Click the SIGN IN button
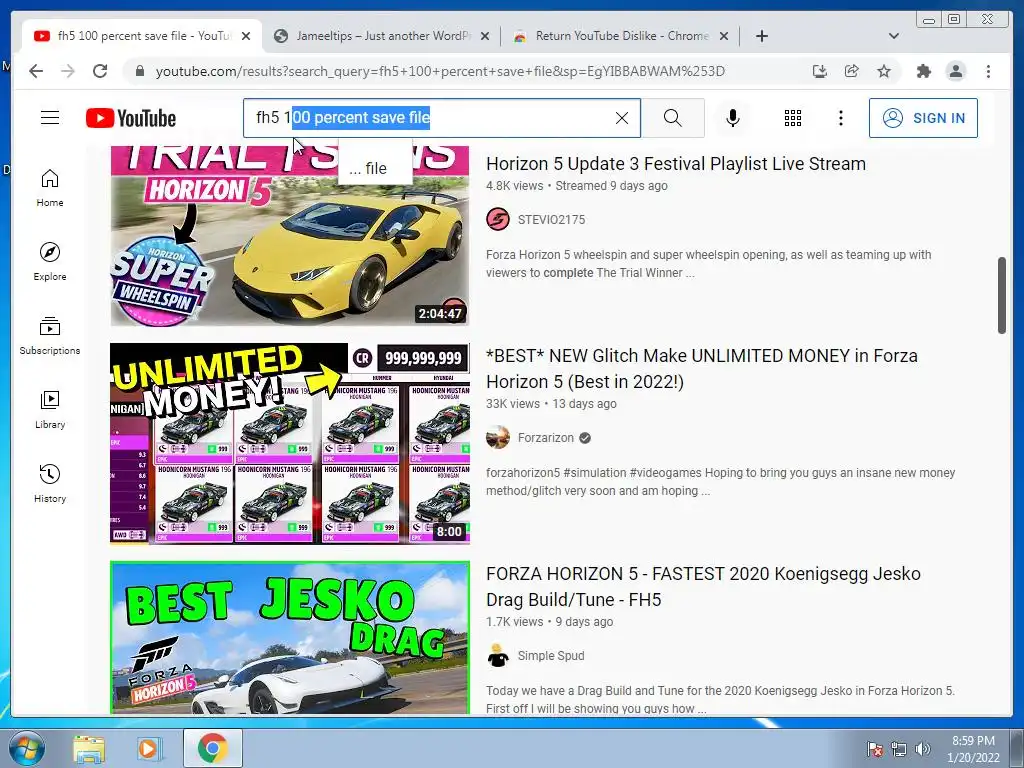Image resolution: width=1024 pixels, height=768 pixels. click(923, 118)
